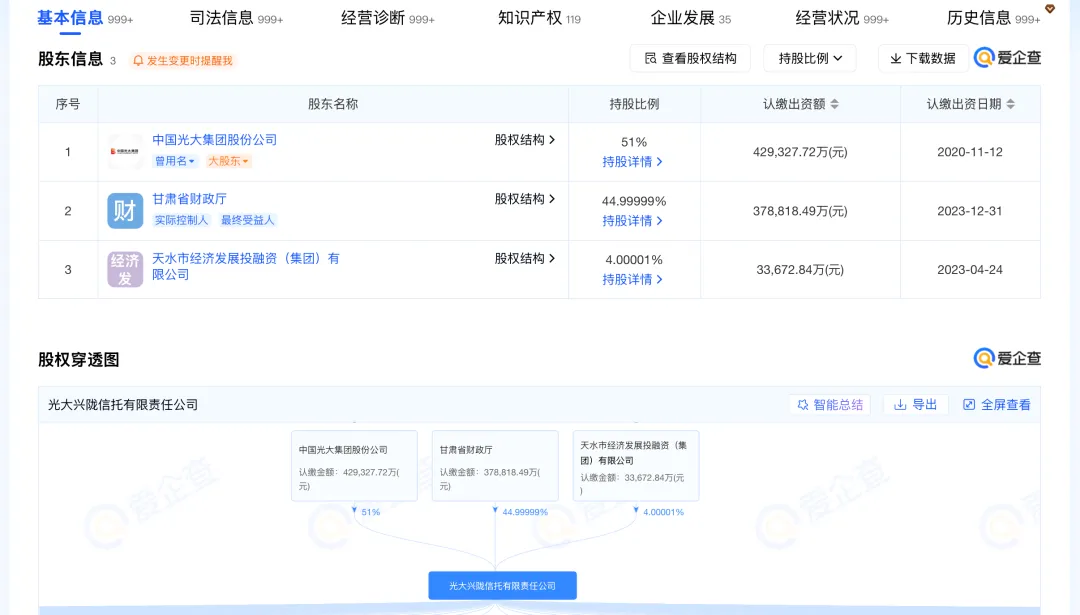Click the 光大兴陇信托 blue node in chart

(502, 585)
